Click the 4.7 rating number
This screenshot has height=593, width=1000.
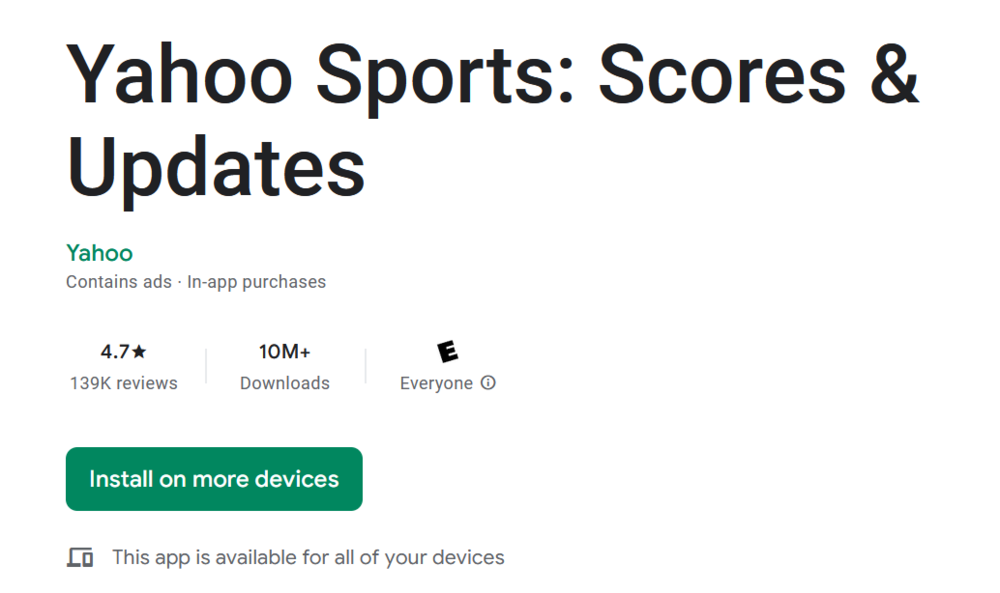click(115, 351)
